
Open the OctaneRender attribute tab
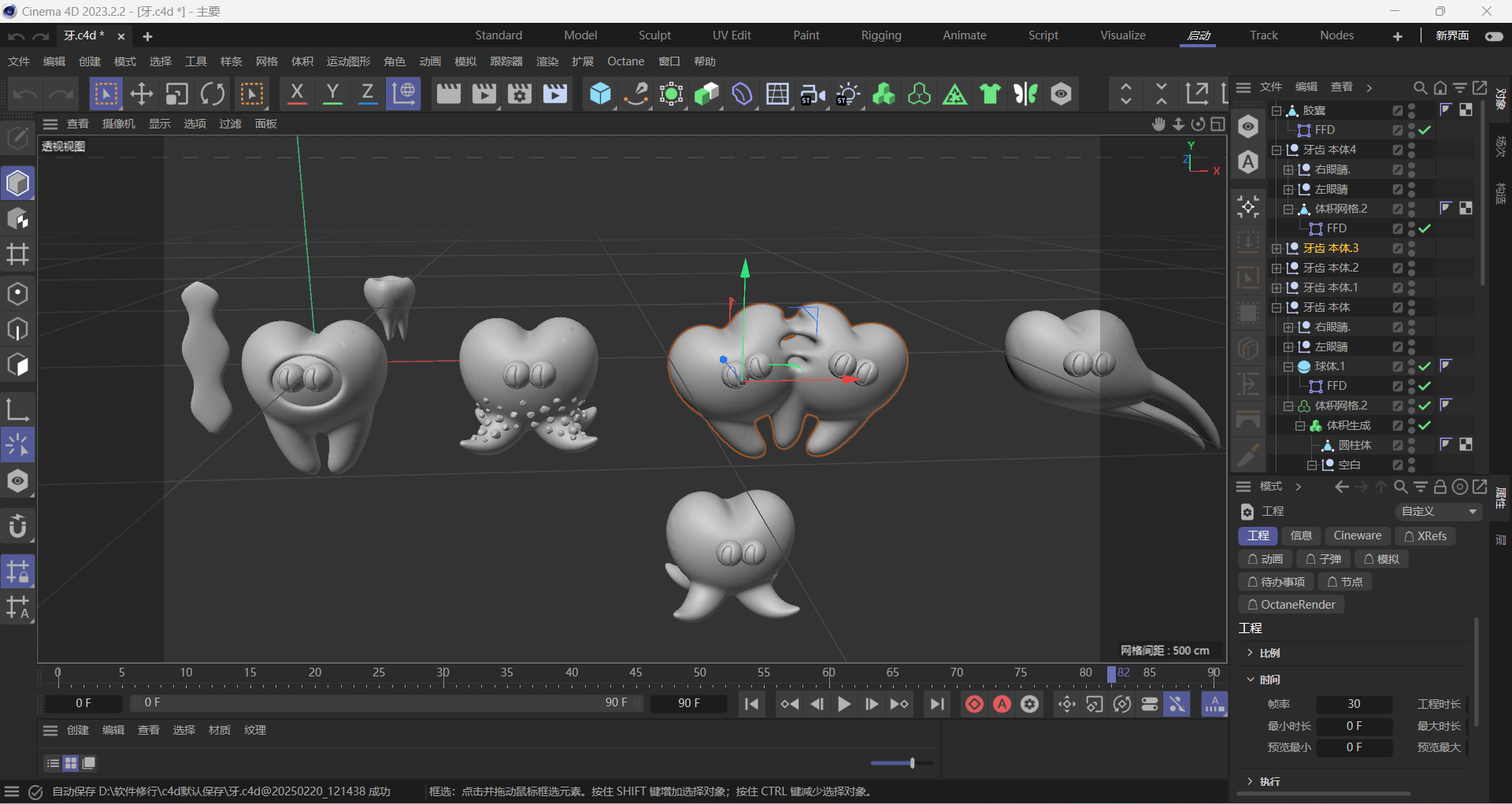tap(1291, 605)
